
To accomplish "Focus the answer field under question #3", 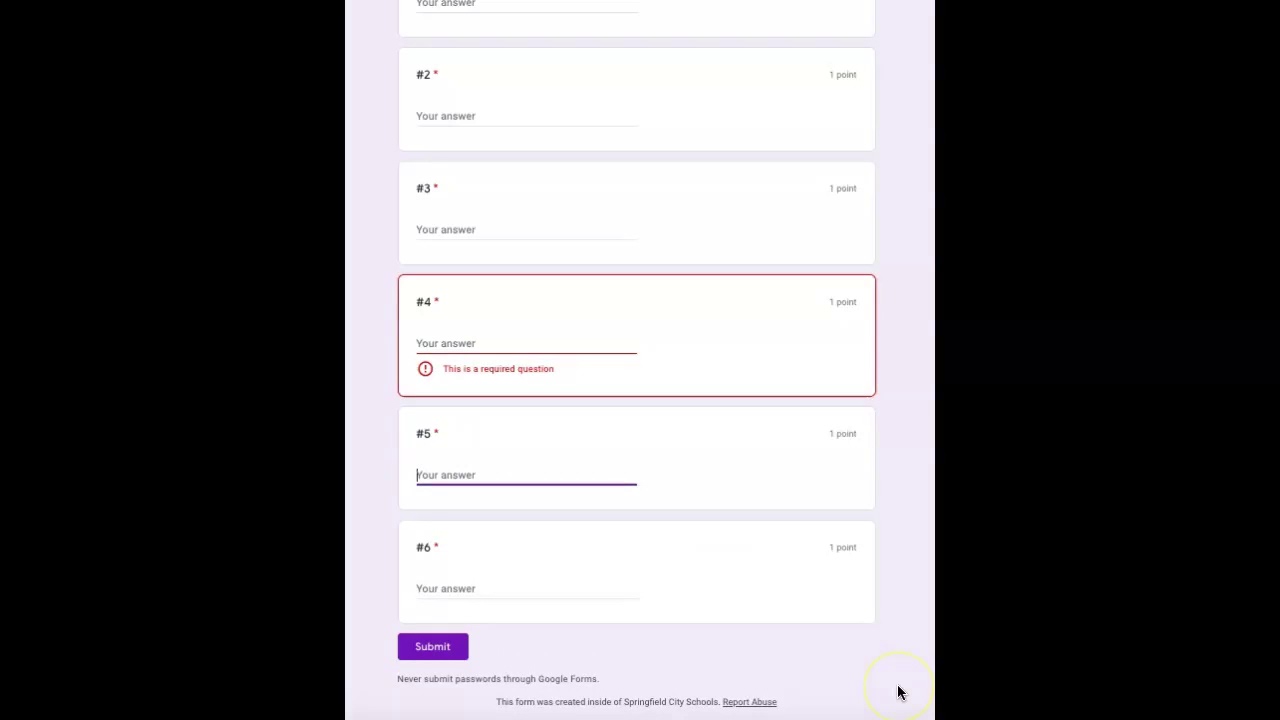I will coord(526,230).
